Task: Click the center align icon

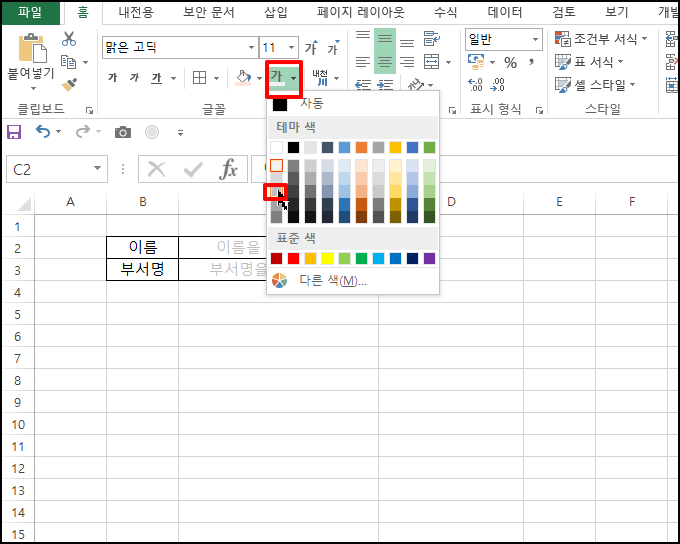Action: coord(385,62)
